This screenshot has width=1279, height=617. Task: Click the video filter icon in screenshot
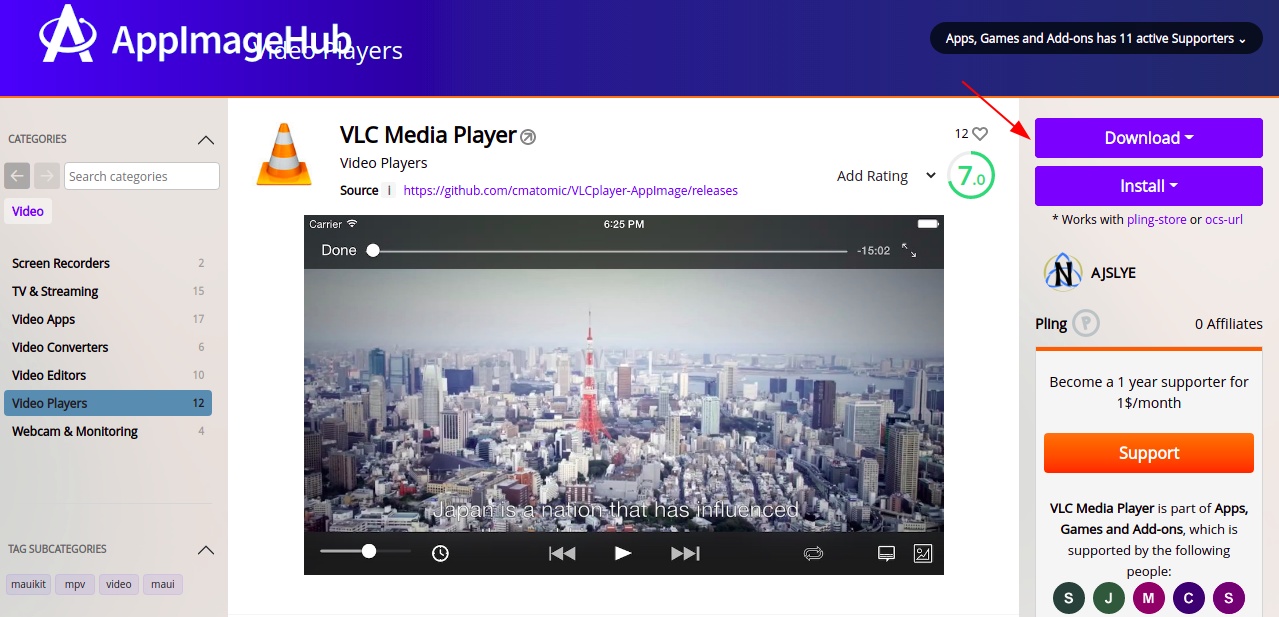pyautogui.click(x=923, y=553)
